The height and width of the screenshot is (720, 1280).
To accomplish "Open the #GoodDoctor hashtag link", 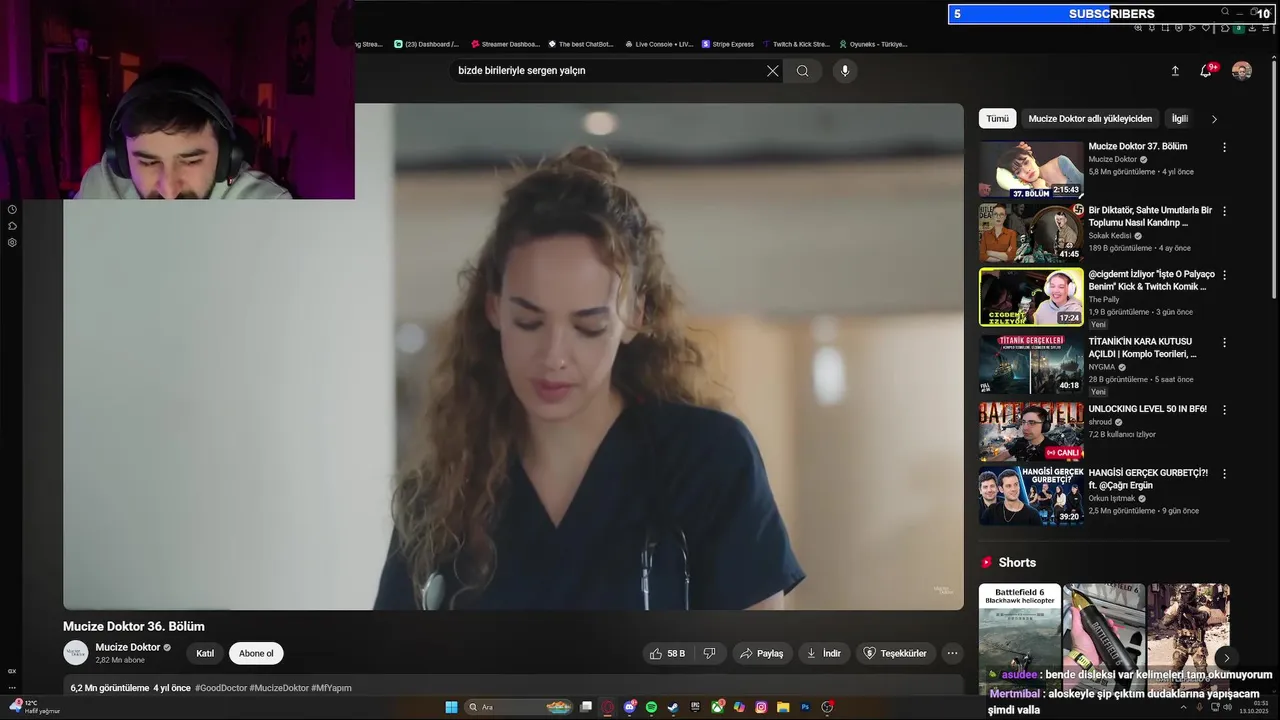I will (221, 688).
